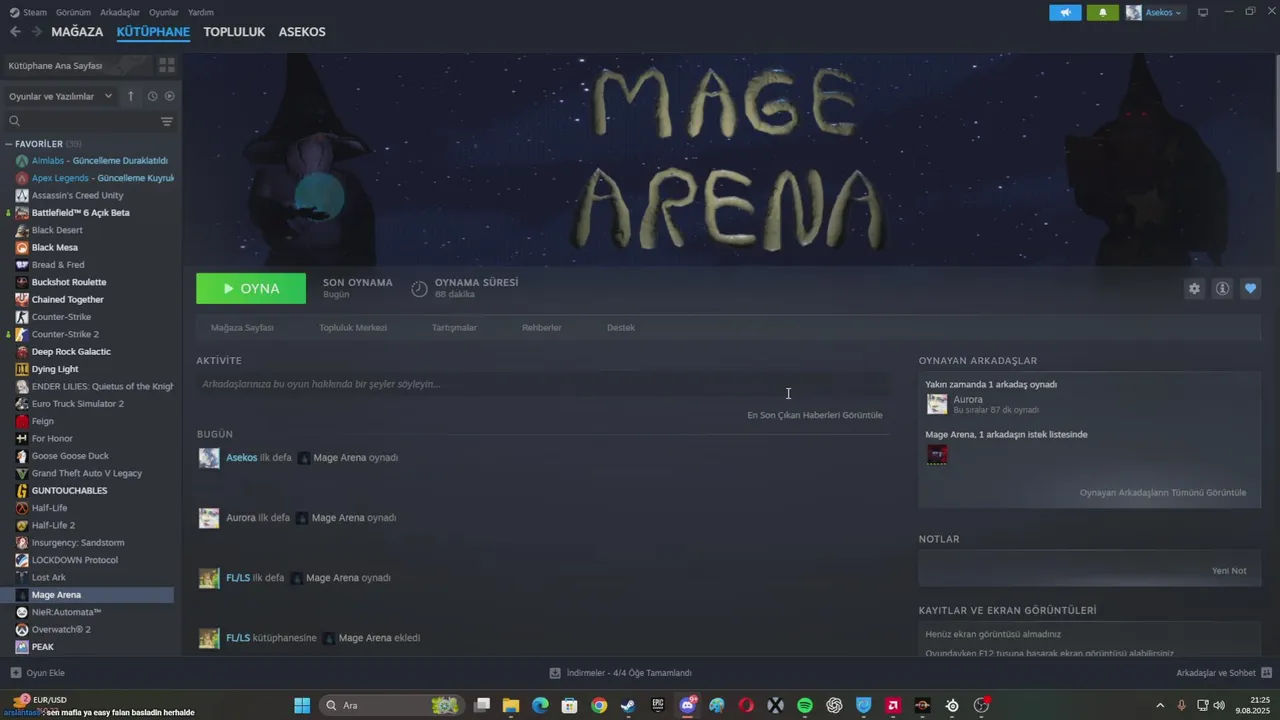Open Arkadaşlar ve Sohbet panel

[1224, 673]
